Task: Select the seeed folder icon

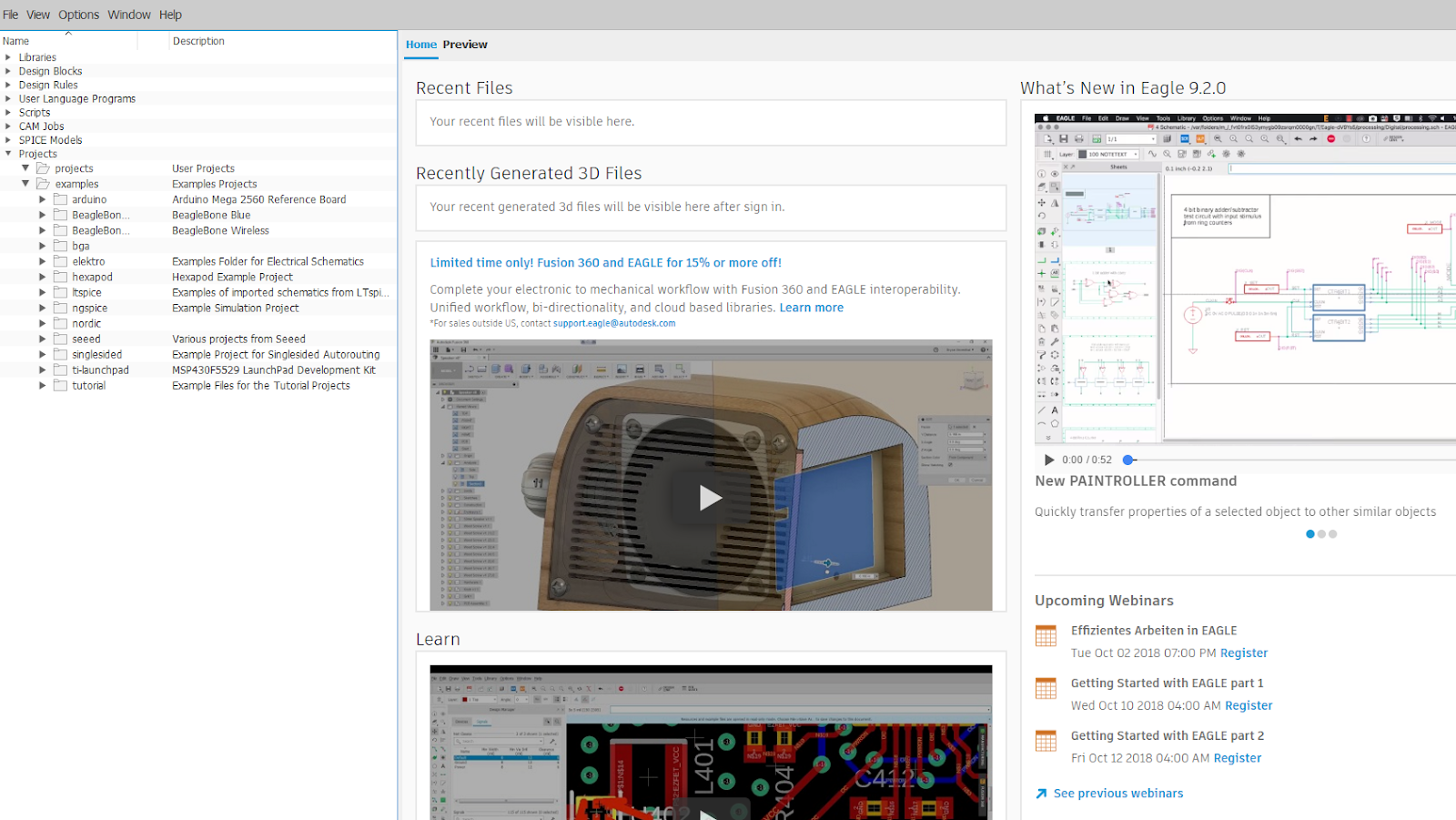Action: [61, 339]
